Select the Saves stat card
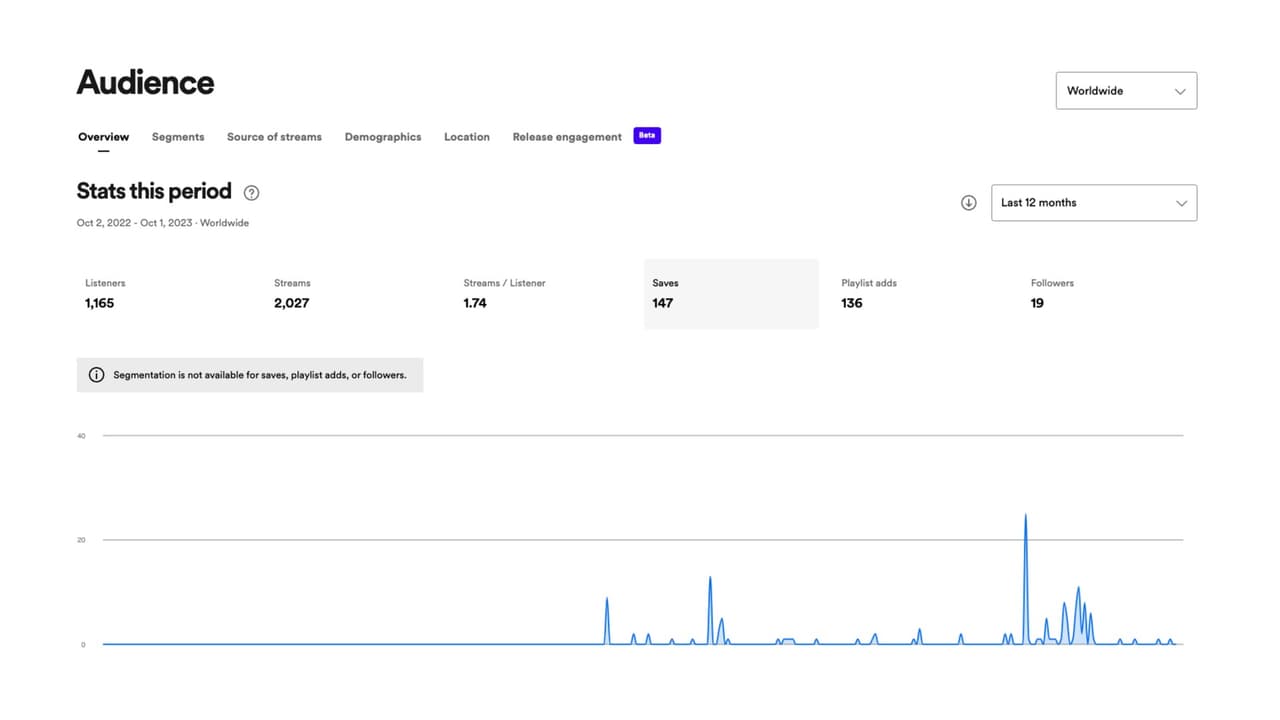 pyautogui.click(x=731, y=293)
